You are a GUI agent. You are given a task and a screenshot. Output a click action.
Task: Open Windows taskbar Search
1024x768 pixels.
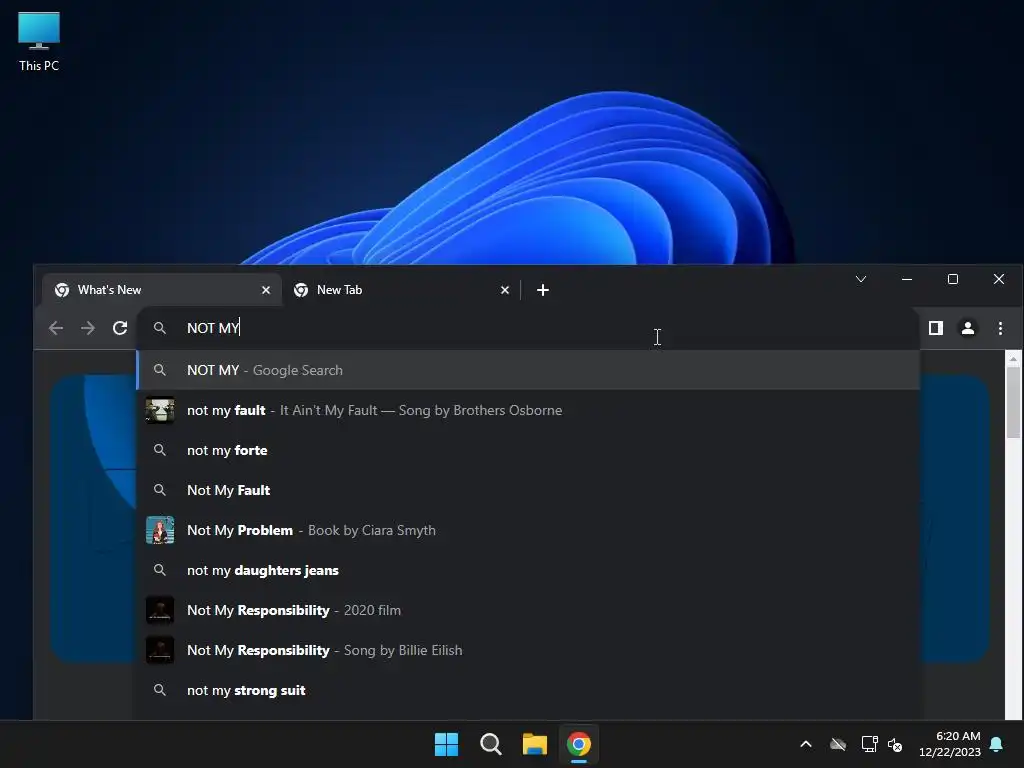(490, 744)
